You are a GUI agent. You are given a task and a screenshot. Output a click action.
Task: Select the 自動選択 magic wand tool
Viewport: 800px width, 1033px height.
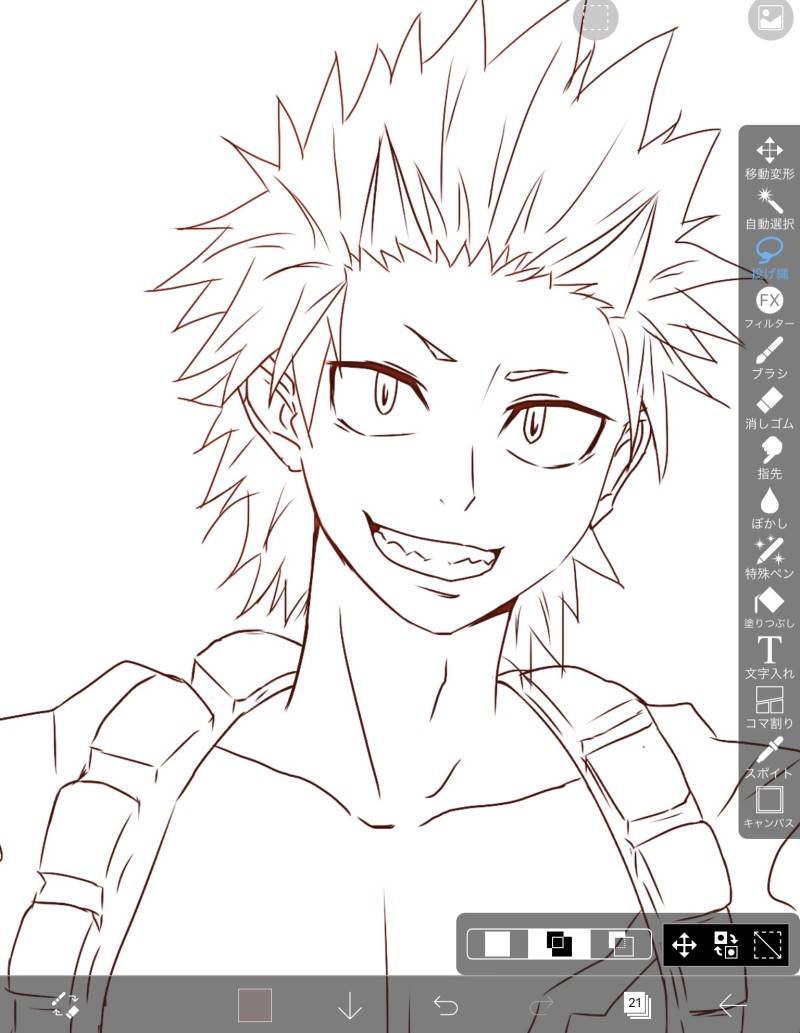click(x=769, y=208)
